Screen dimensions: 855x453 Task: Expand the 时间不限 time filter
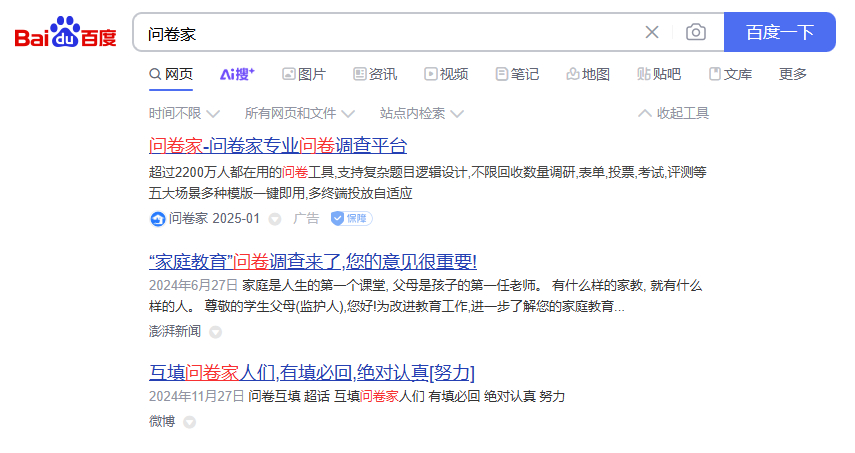(184, 113)
